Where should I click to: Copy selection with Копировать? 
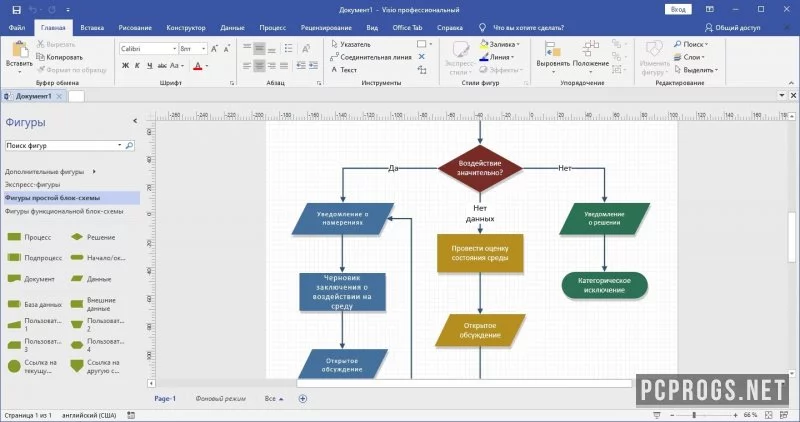point(59,57)
